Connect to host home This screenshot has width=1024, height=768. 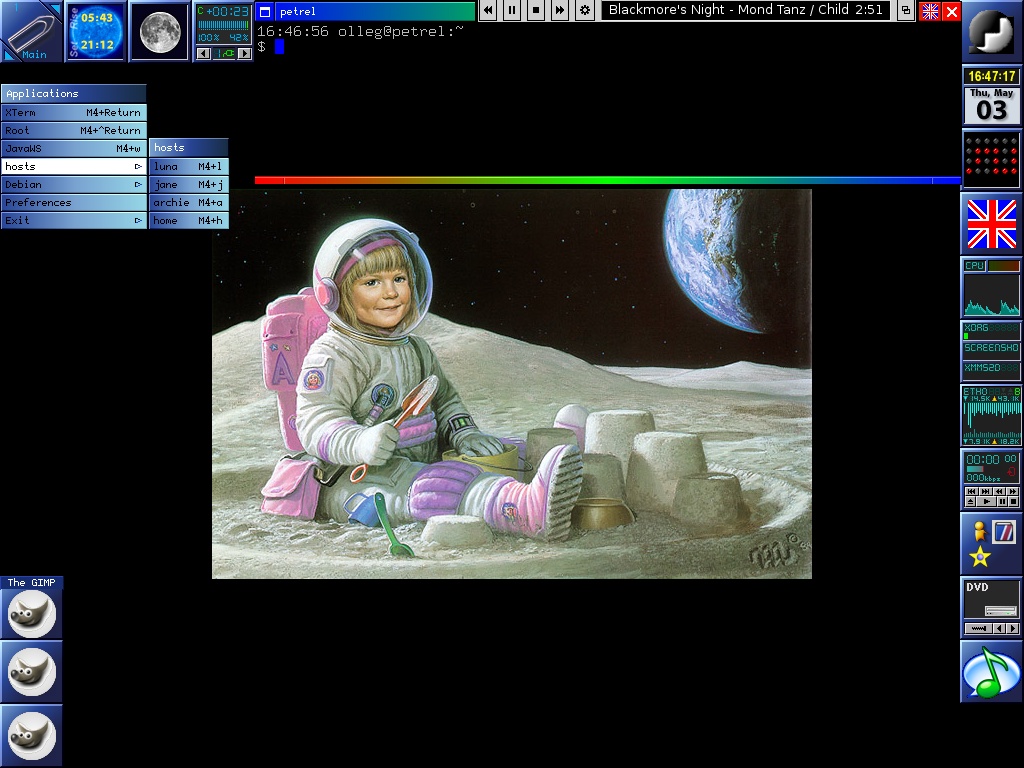(189, 220)
